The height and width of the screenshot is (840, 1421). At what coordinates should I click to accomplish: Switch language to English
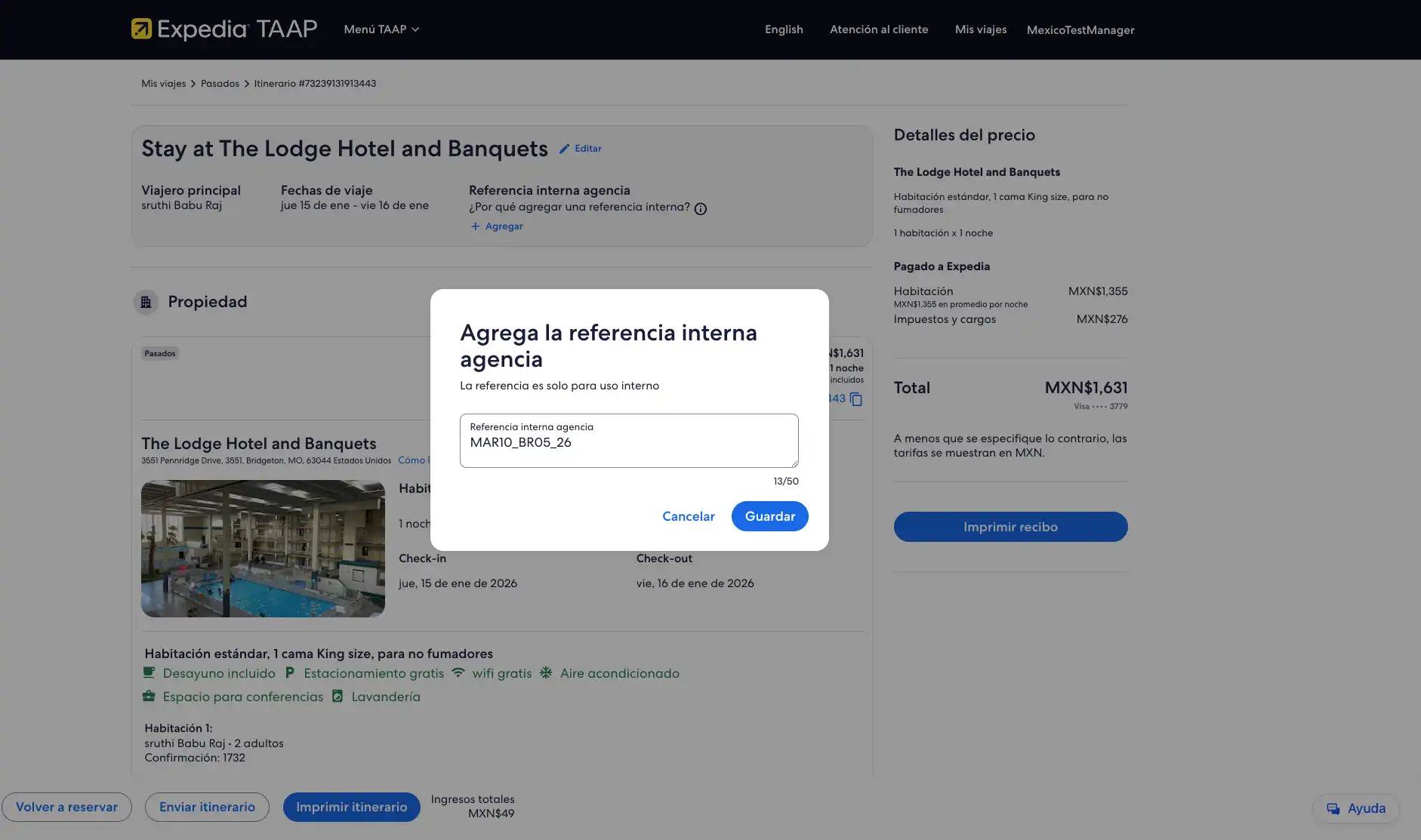click(x=784, y=29)
